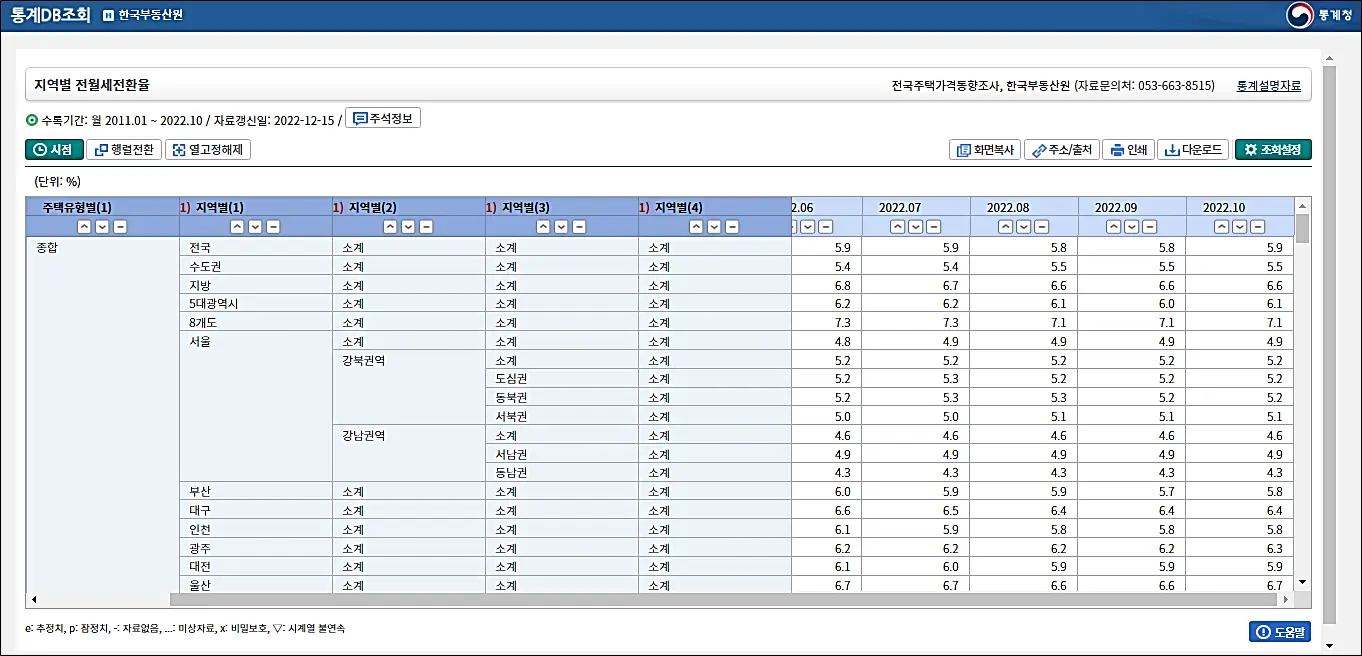
Task: Sort 2022.09 column ascending
Action: [x=1113, y=227]
